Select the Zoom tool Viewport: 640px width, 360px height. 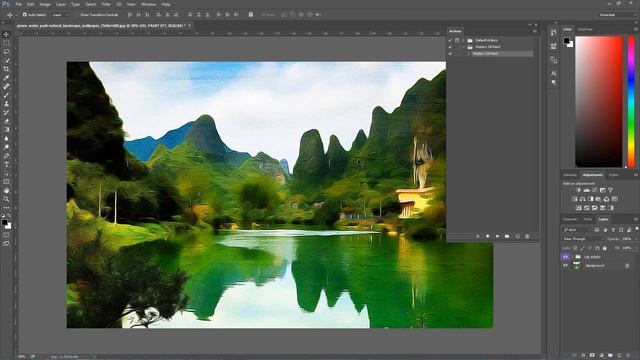[x=6, y=199]
